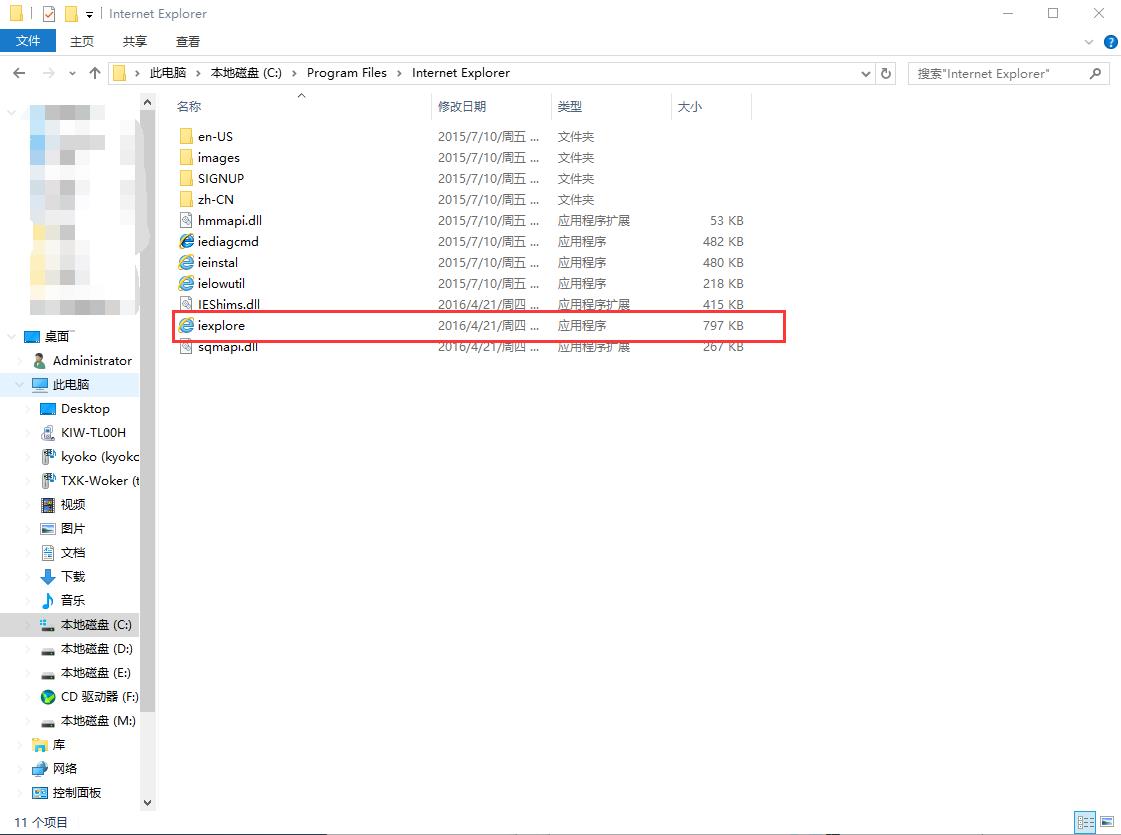Select the hmmapi.dll file icon
The height and width of the screenshot is (835, 1121).
pyautogui.click(x=186, y=221)
